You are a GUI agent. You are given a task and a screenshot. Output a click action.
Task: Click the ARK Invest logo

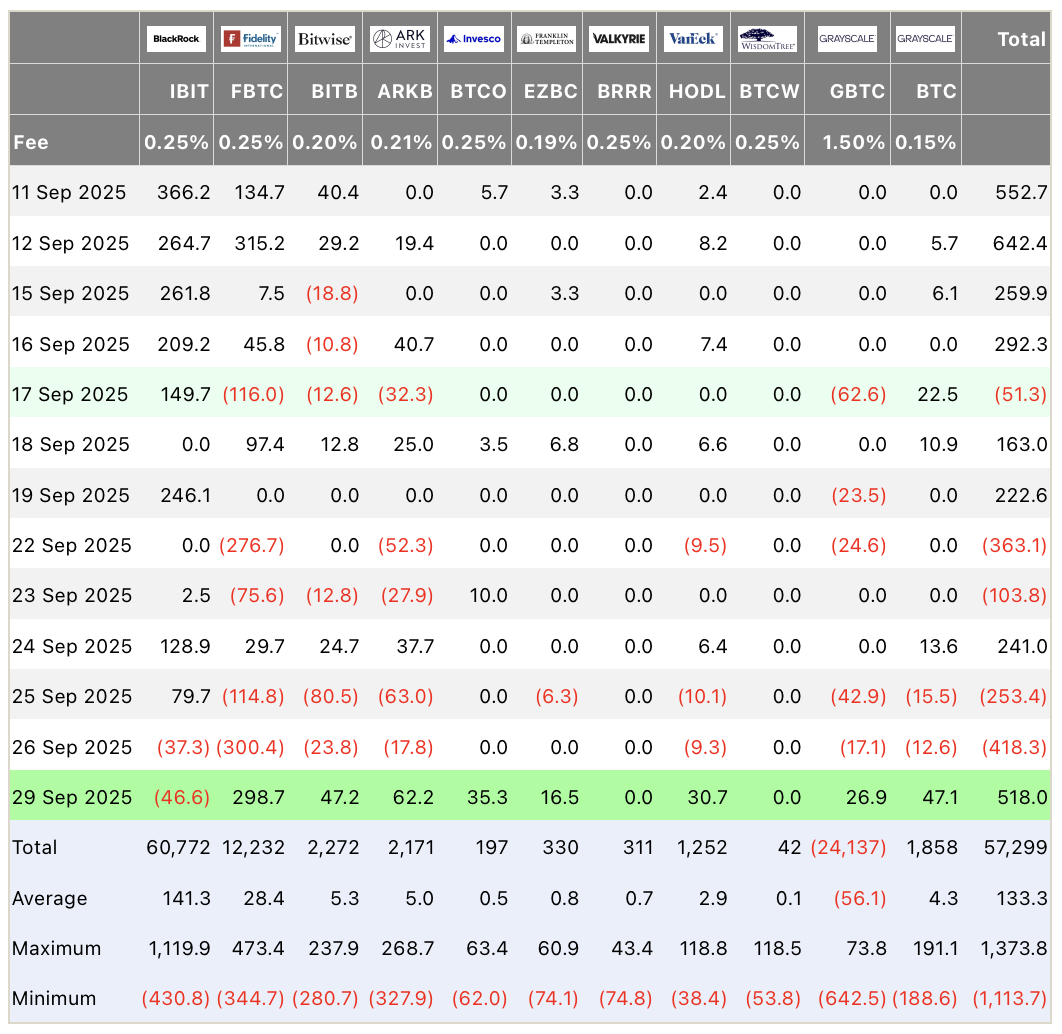[400, 39]
